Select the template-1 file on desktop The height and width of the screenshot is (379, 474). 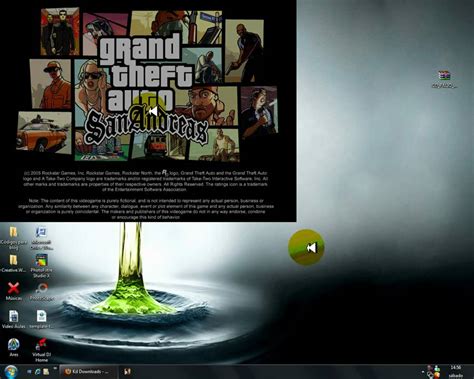point(41,319)
